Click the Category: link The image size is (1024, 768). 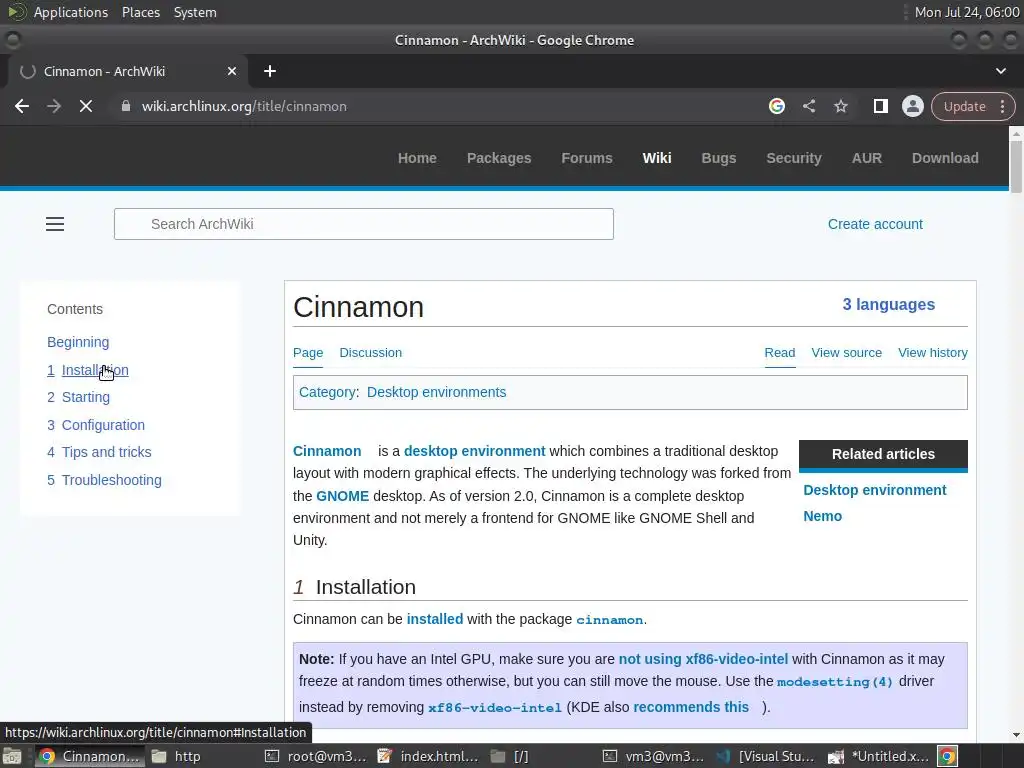(x=329, y=392)
